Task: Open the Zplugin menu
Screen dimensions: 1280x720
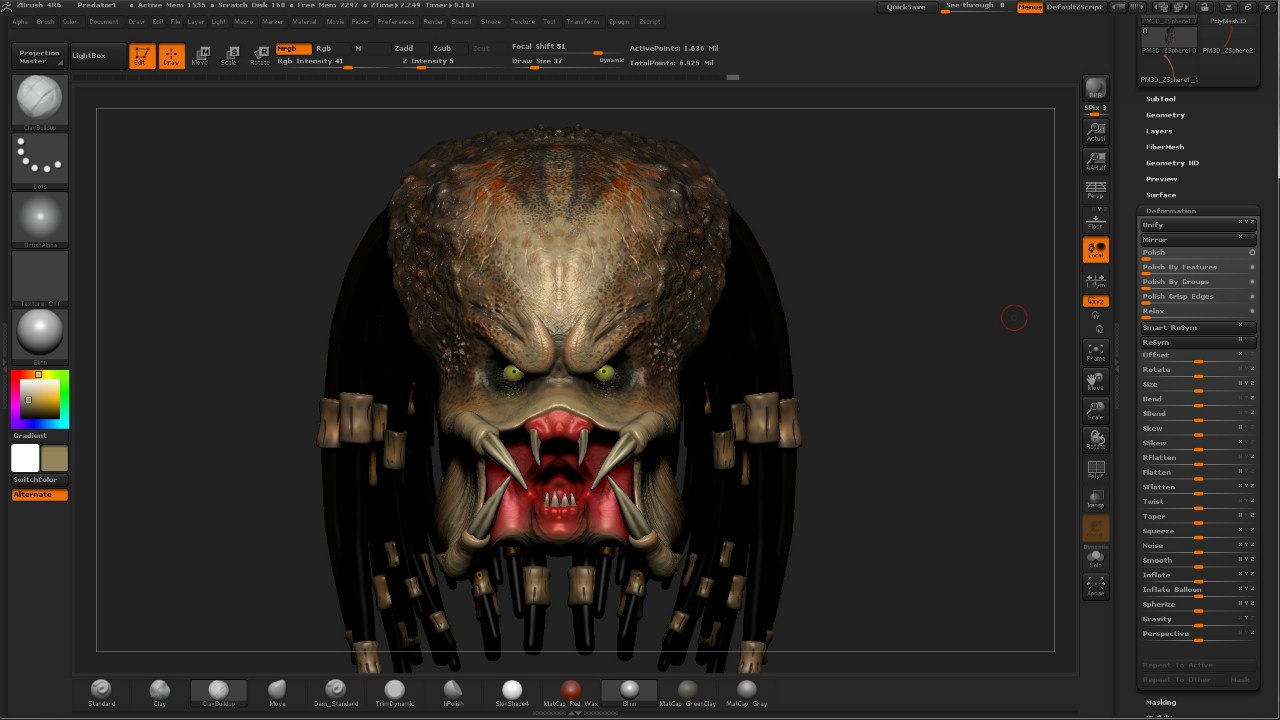Action: (x=619, y=21)
